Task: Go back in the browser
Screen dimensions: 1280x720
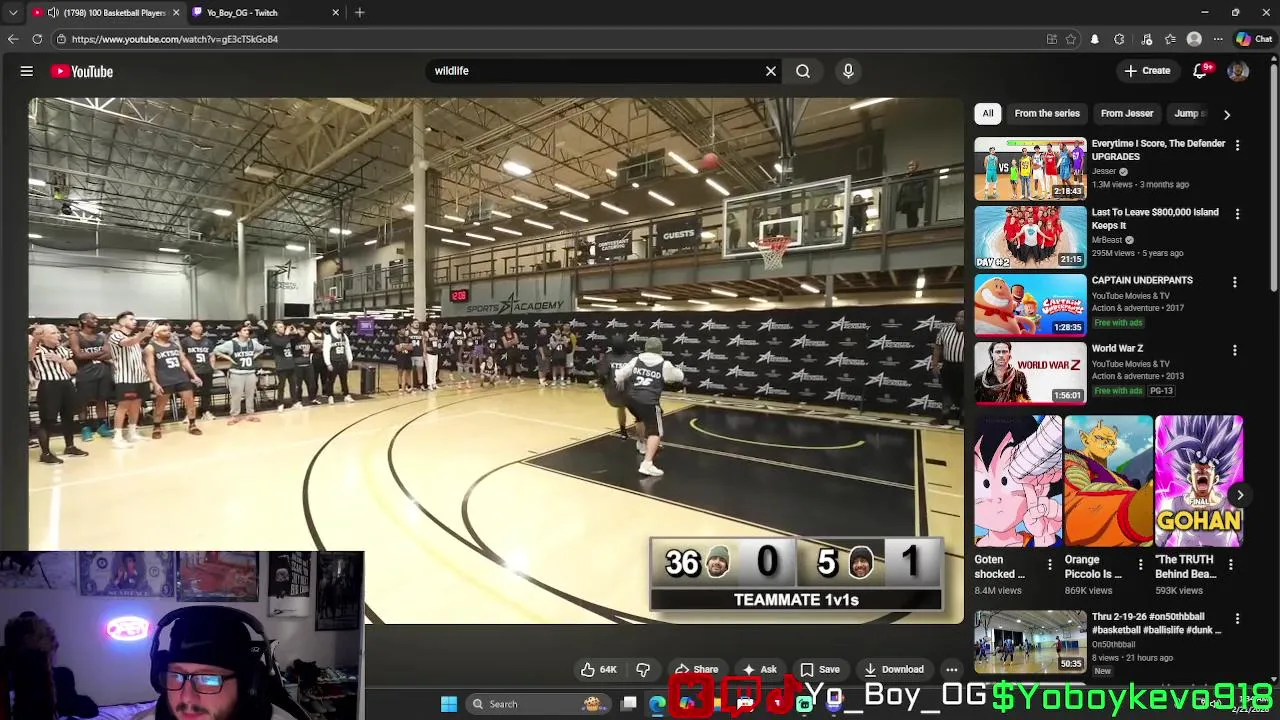Action: (x=13, y=39)
